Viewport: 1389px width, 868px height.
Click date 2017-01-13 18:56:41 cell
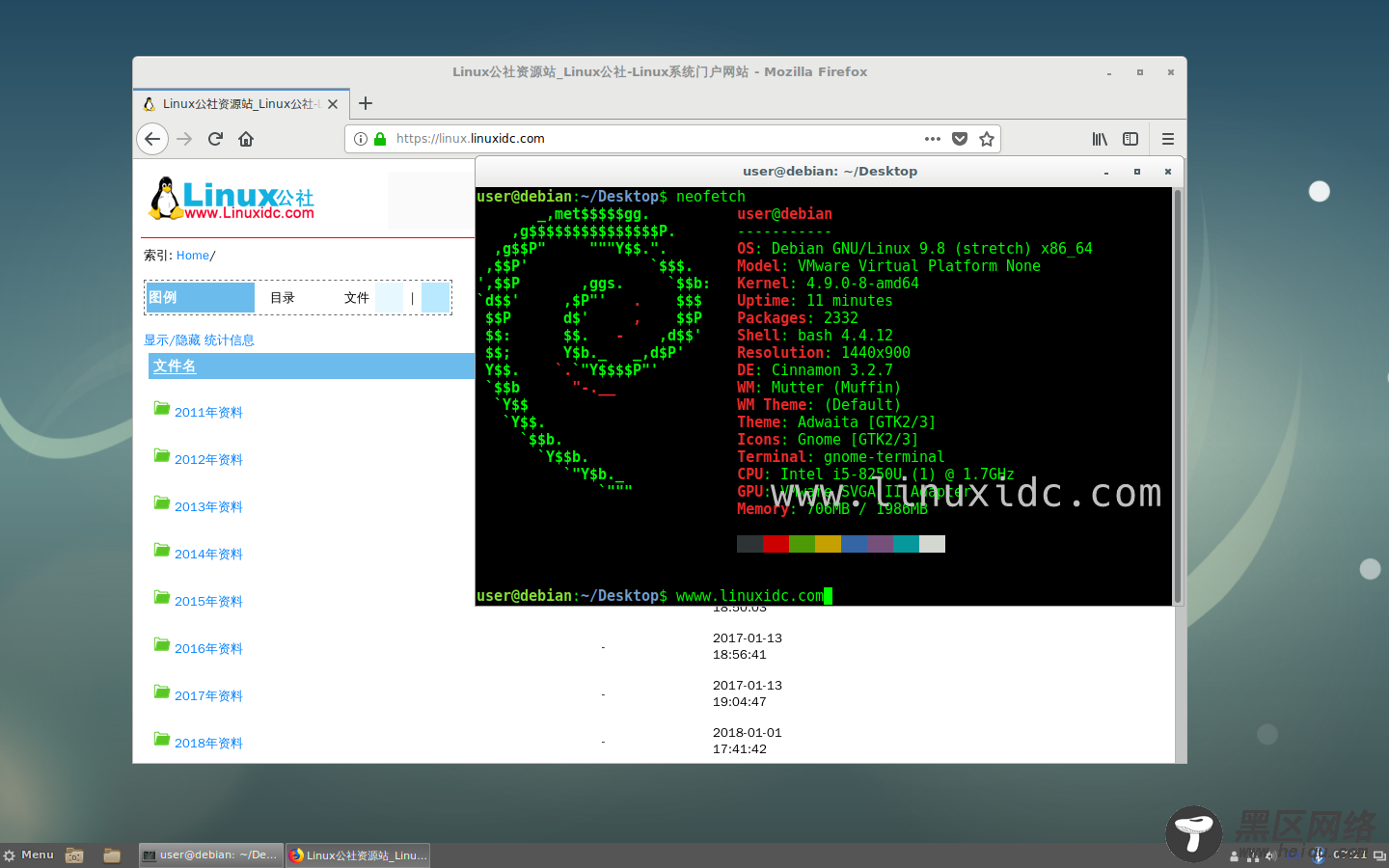click(x=748, y=646)
